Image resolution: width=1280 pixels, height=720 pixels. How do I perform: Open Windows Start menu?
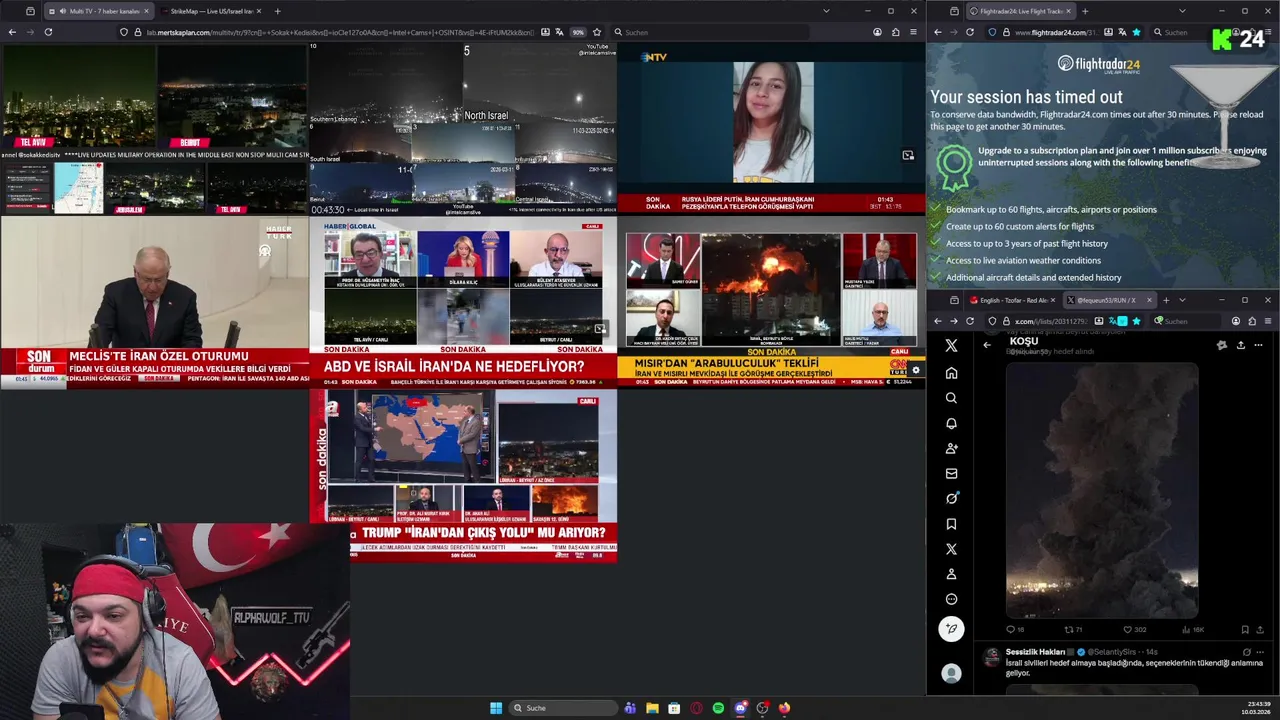pos(496,708)
